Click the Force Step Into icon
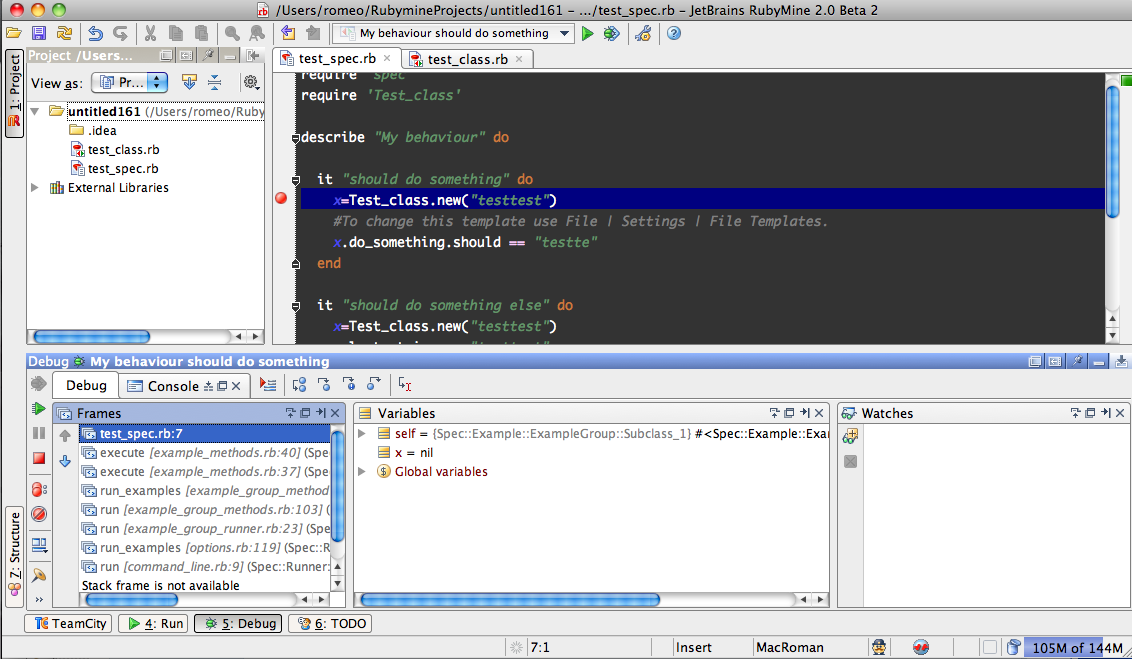 pyautogui.click(x=349, y=385)
